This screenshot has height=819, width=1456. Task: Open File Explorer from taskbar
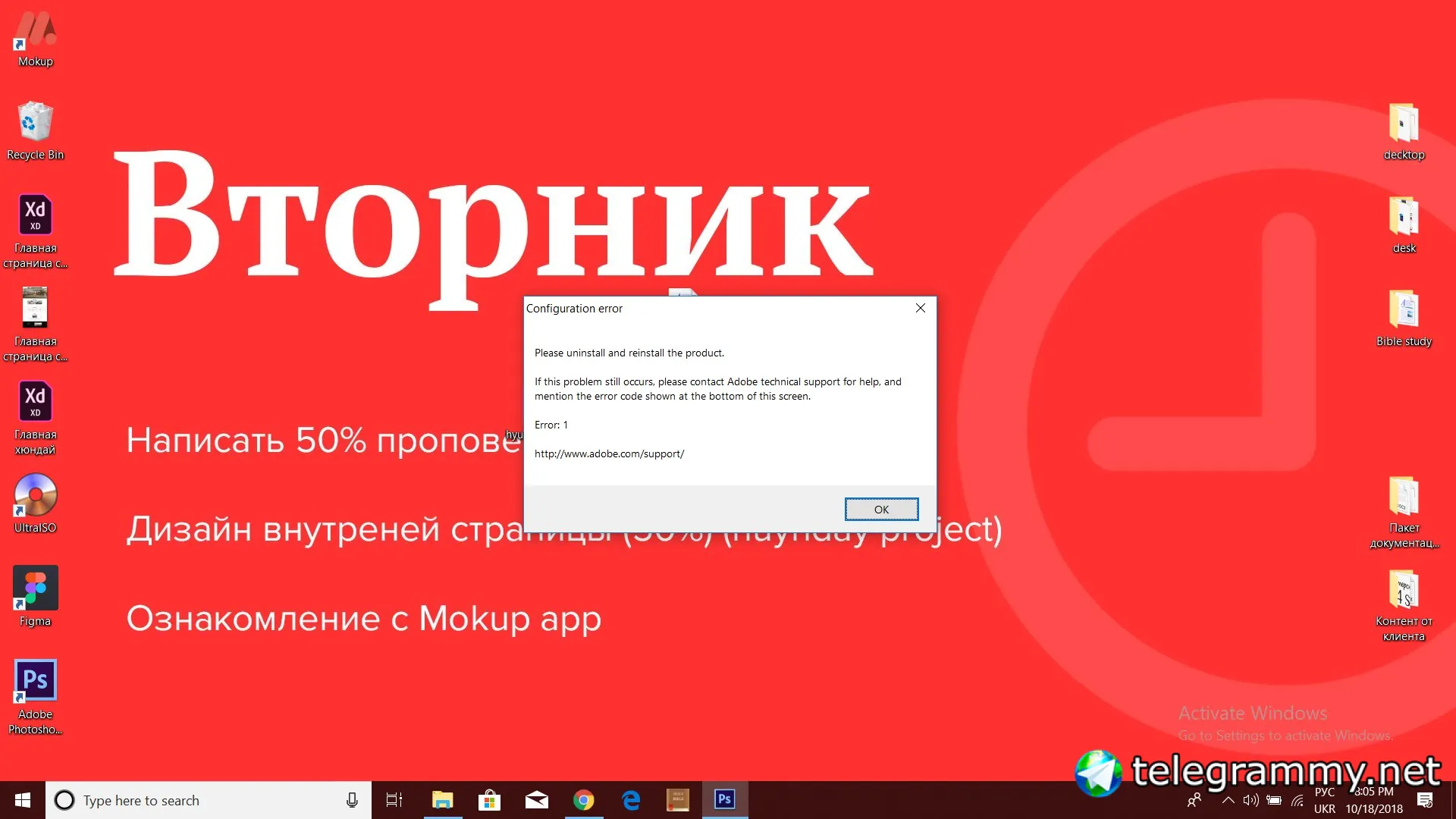tap(442, 800)
